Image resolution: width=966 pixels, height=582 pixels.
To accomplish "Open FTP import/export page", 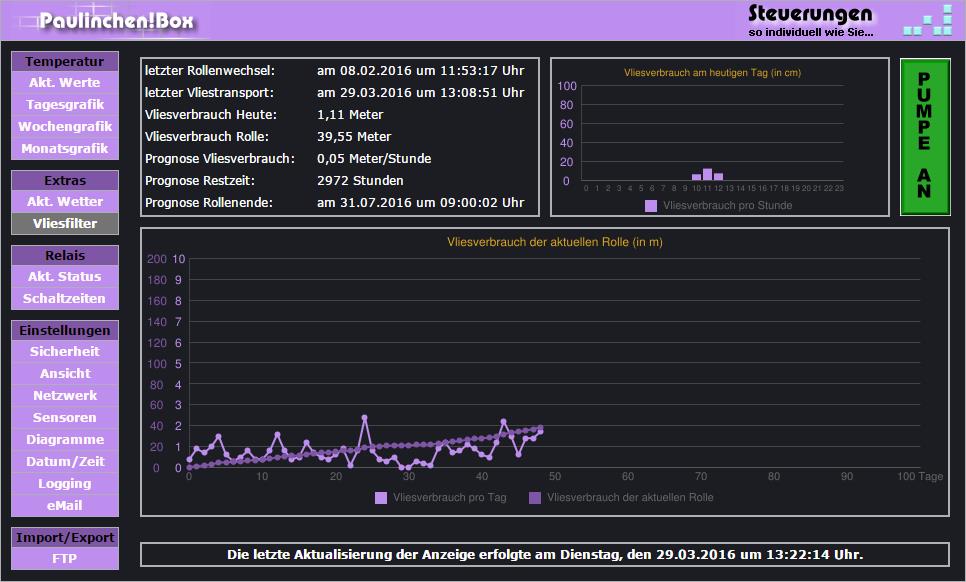I will (64, 559).
